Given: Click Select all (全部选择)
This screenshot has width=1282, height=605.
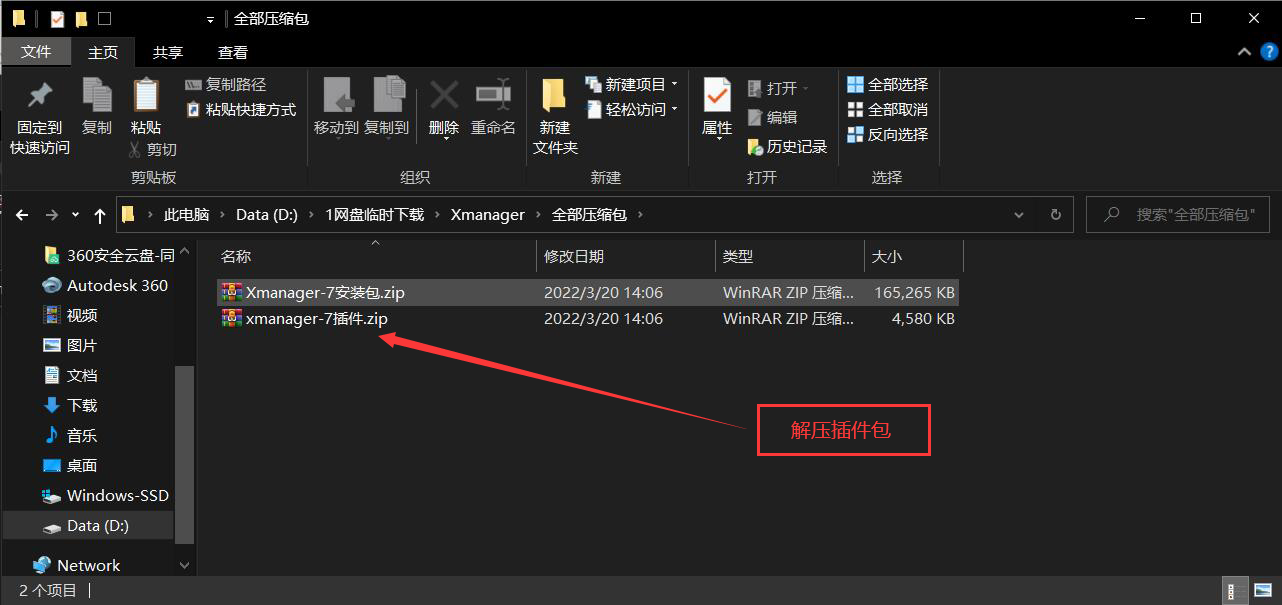Looking at the screenshot, I should pos(887,85).
